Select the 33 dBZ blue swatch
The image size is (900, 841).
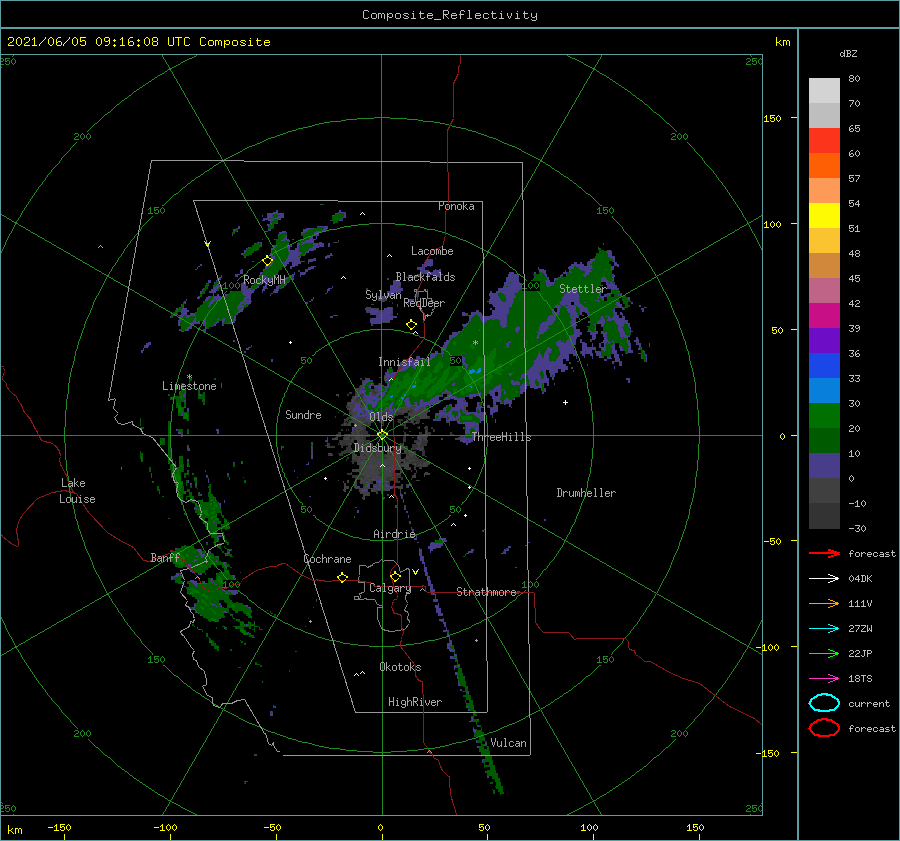[x=824, y=390]
